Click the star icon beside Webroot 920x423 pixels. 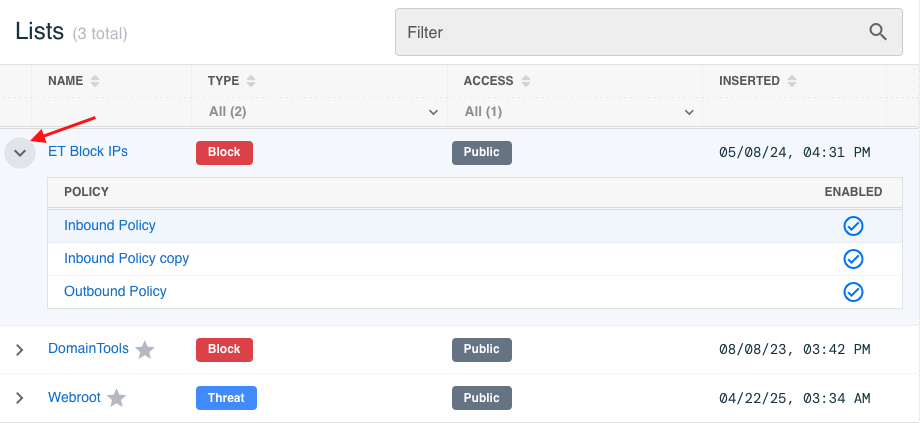coord(117,398)
